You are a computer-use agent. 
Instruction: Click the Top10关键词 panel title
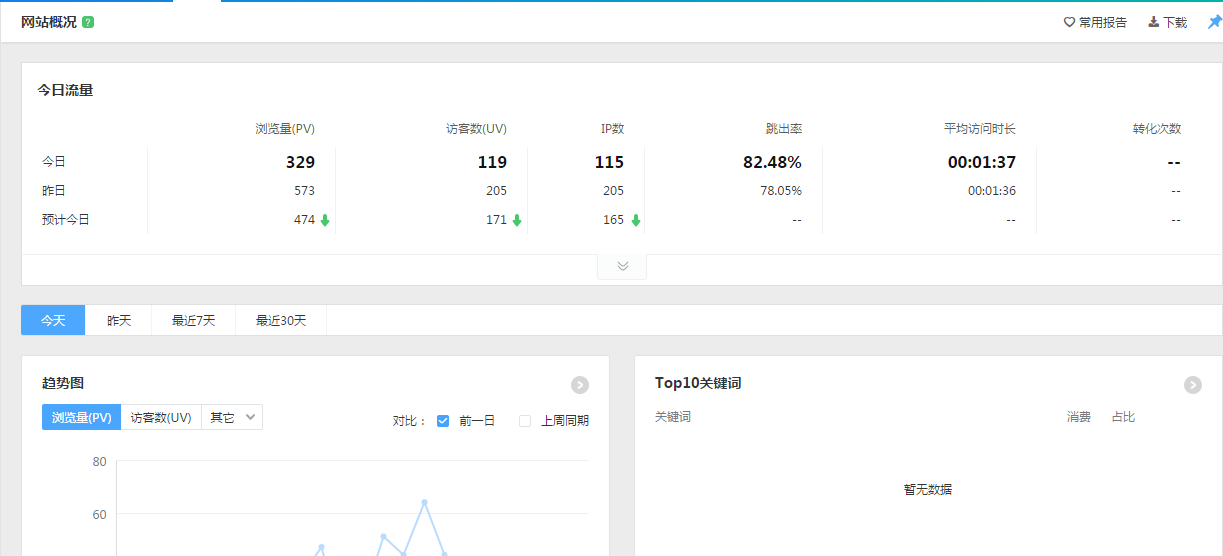(x=698, y=383)
